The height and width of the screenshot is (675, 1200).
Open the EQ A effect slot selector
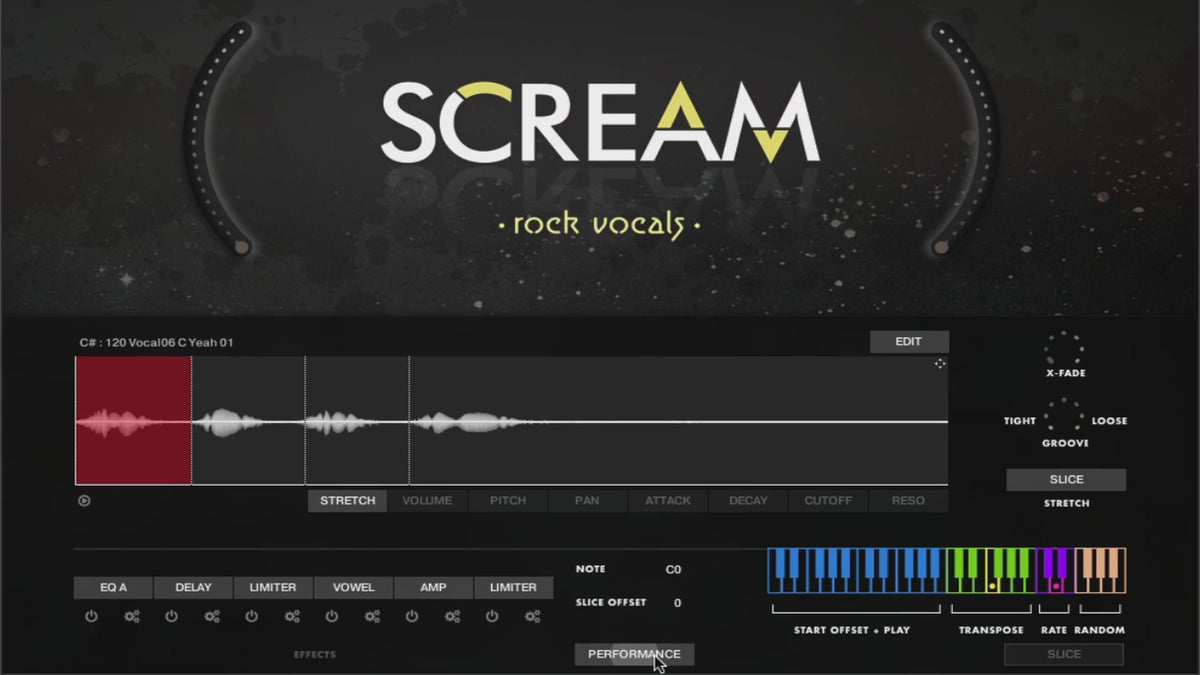pyautogui.click(x=113, y=588)
